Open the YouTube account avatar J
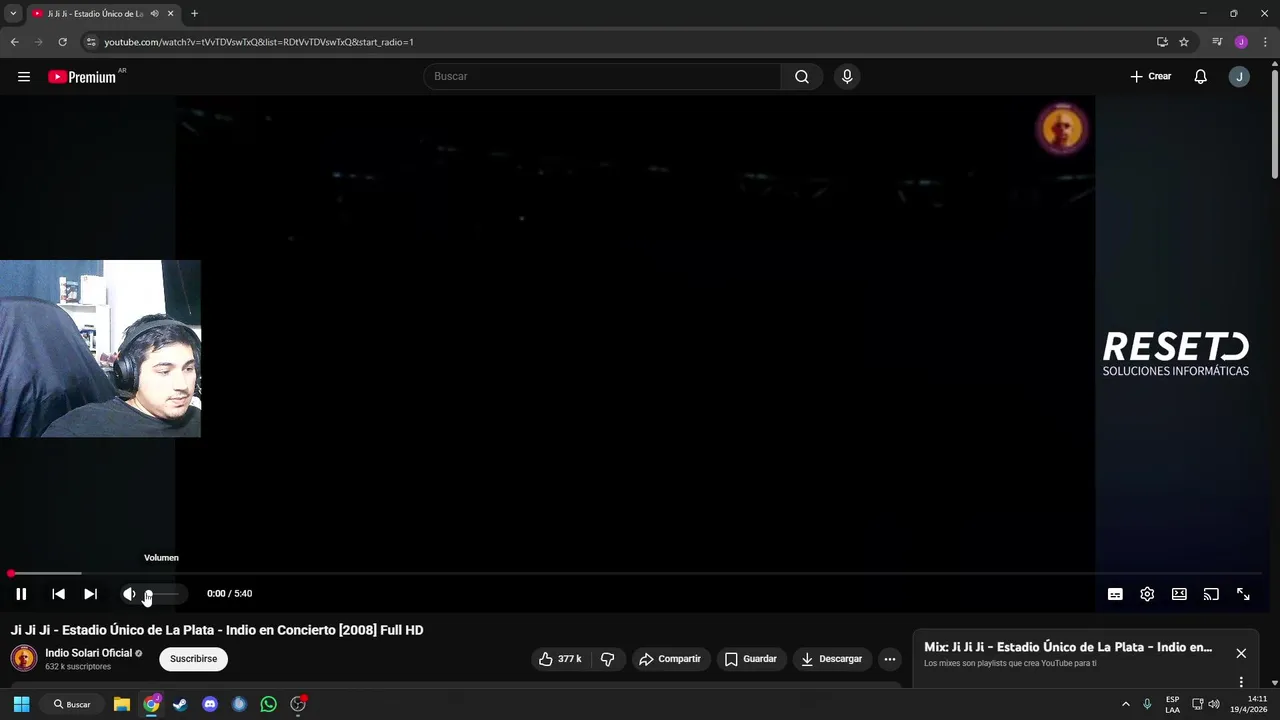Viewport: 1280px width, 720px height. 1239,77
